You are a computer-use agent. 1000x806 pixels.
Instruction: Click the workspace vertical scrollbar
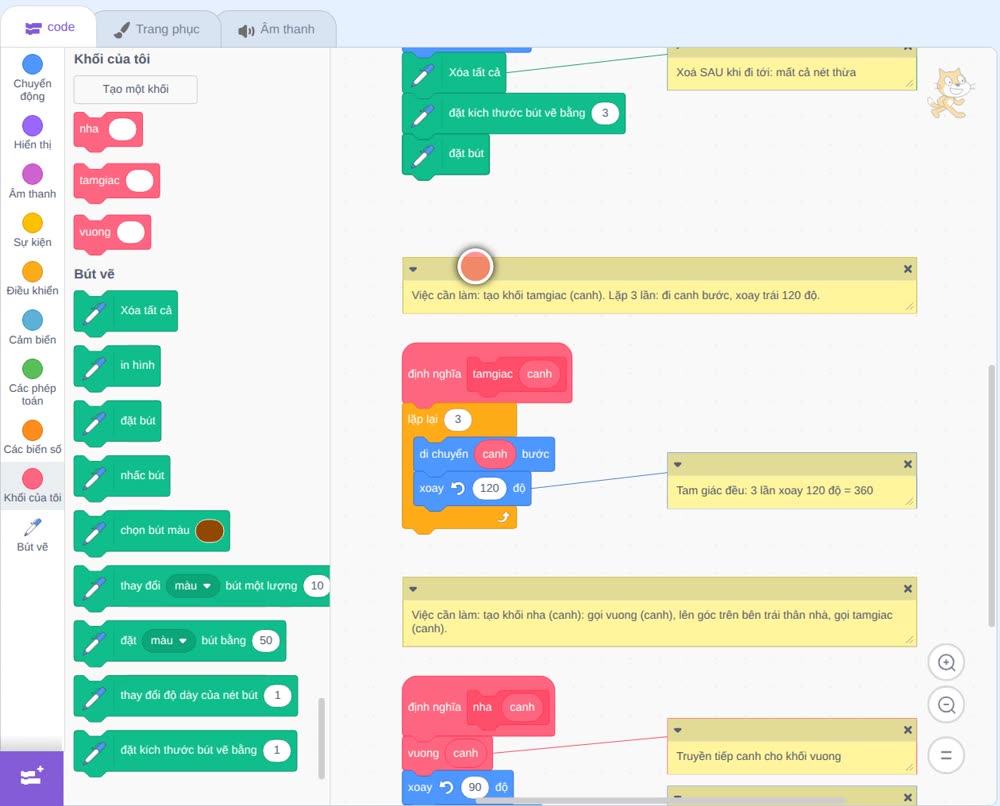point(990,496)
